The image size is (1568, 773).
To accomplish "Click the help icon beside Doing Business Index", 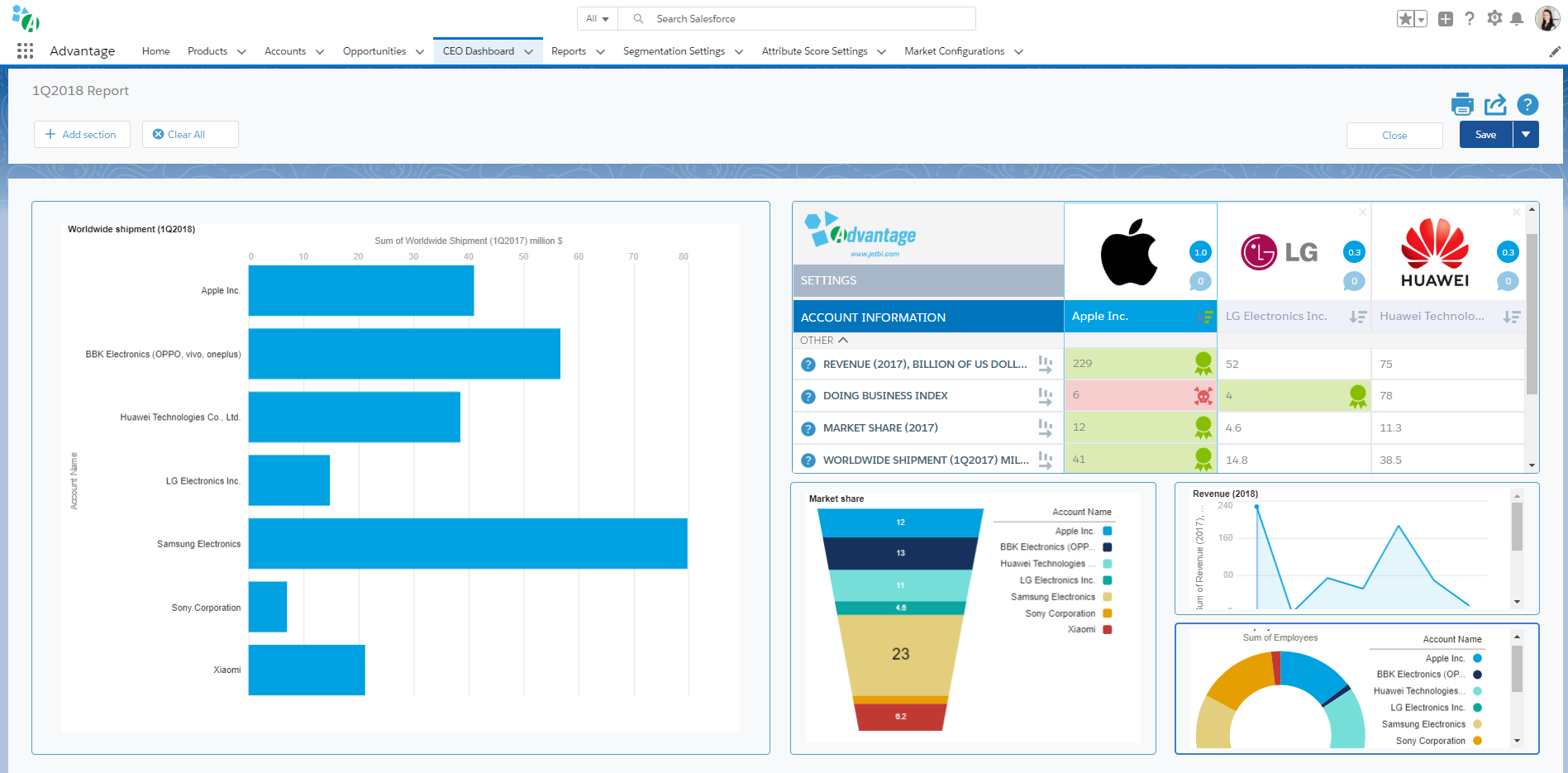I will point(808,396).
